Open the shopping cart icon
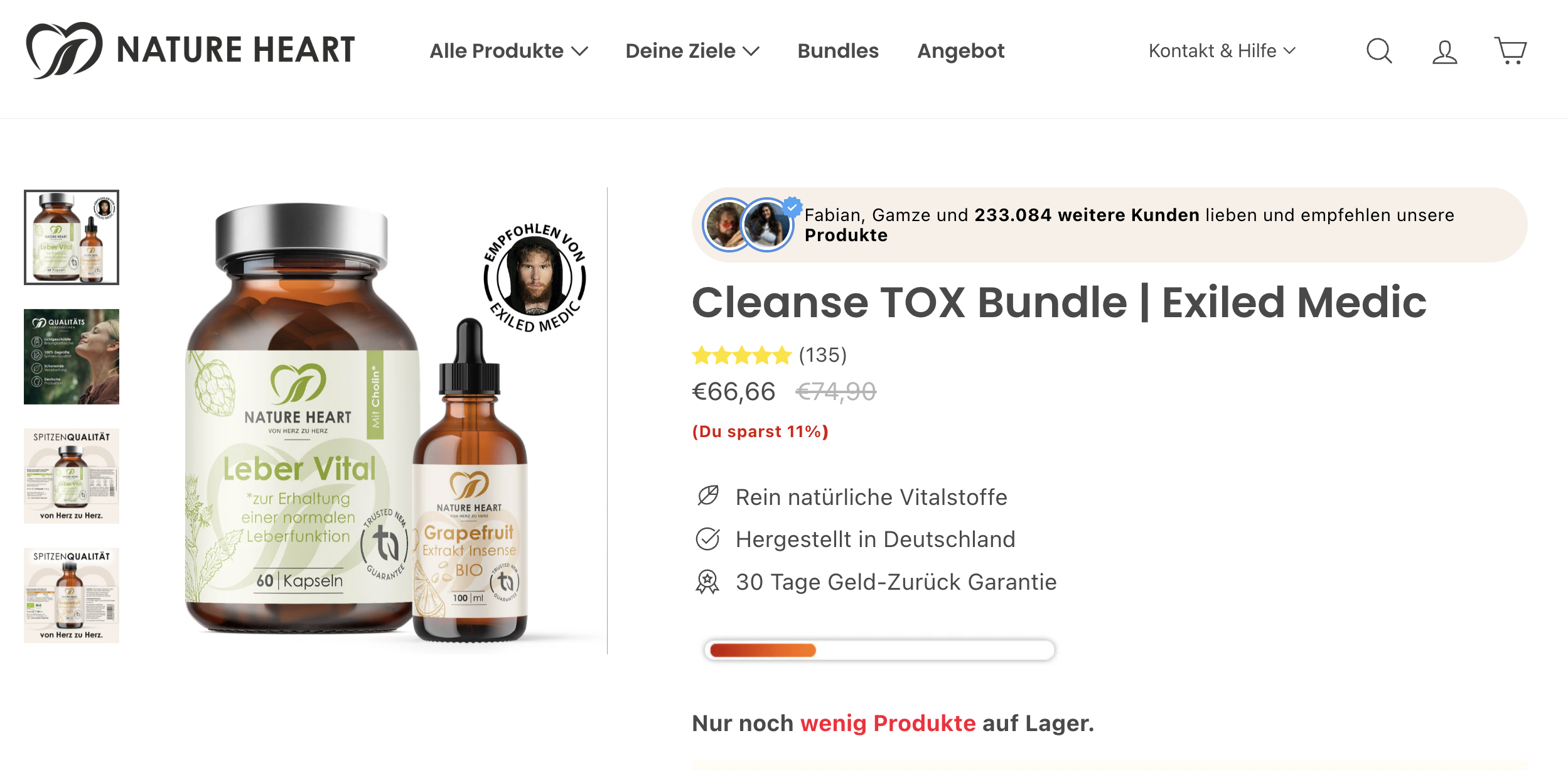Image resolution: width=1568 pixels, height=770 pixels. (1510, 51)
